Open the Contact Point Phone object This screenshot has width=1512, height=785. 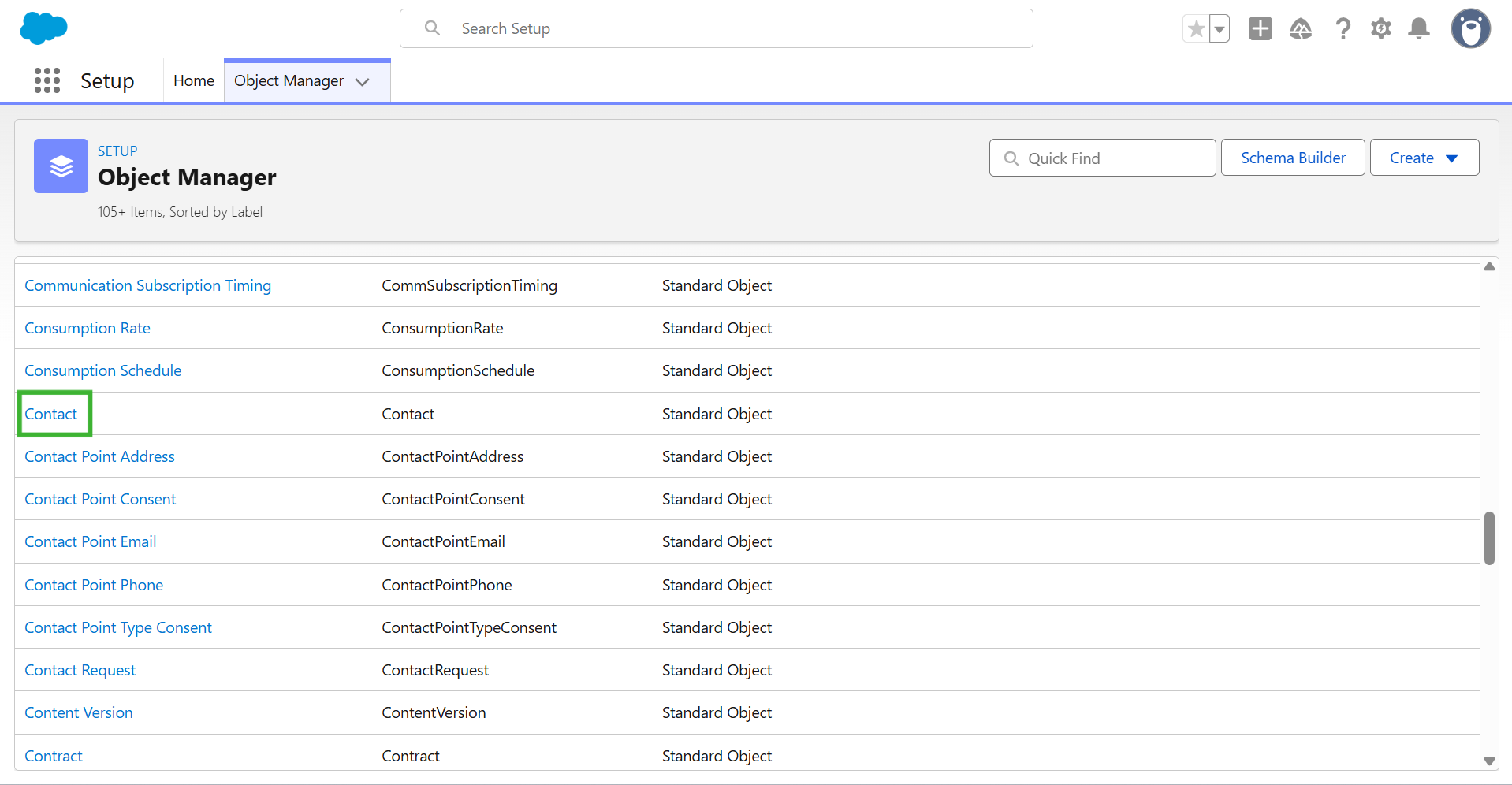point(94,585)
